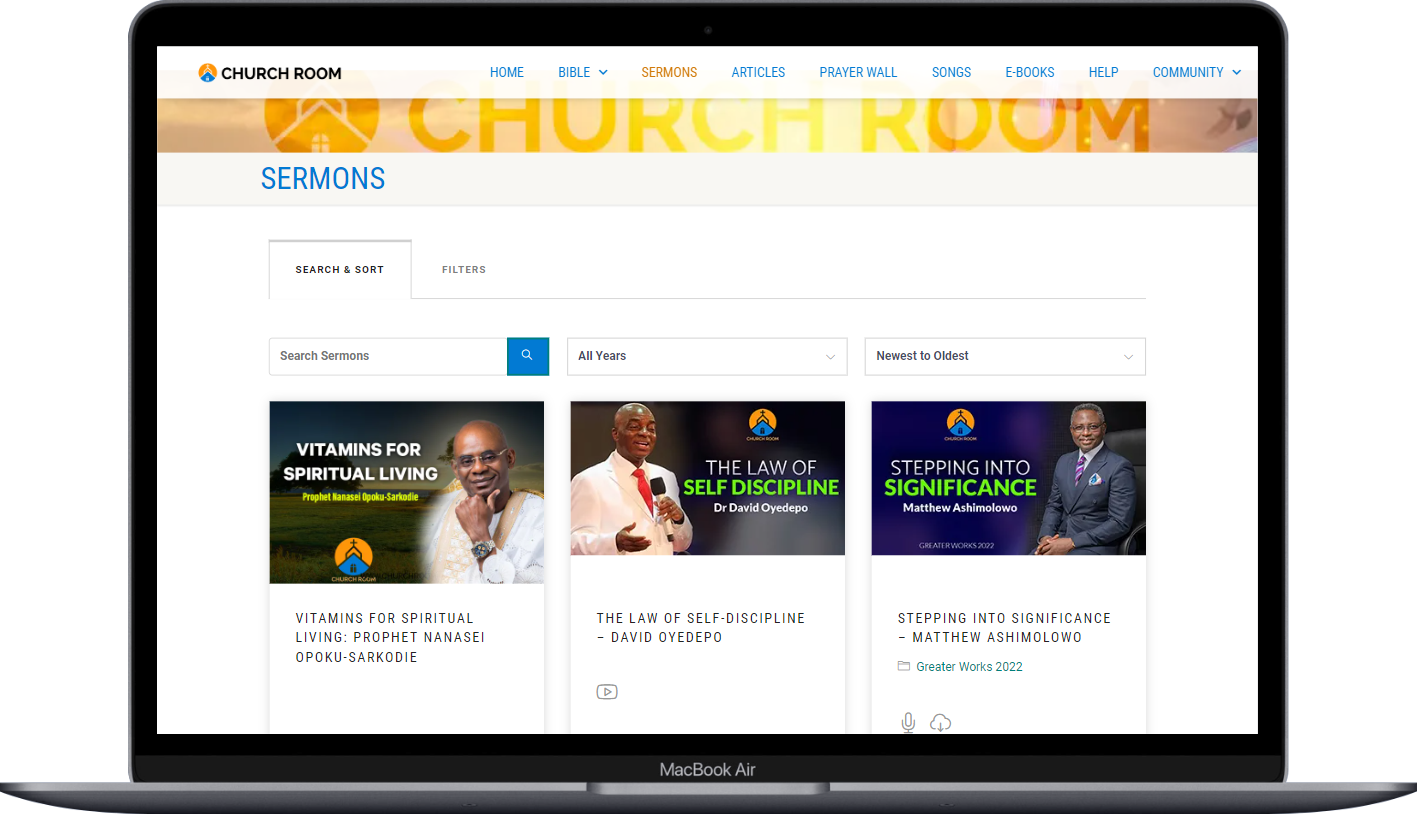The height and width of the screenshot is (814, 1417).
Task: Click the YouTube video icon under Law of Self-Discipline
Action: click(x=607, y=691)
